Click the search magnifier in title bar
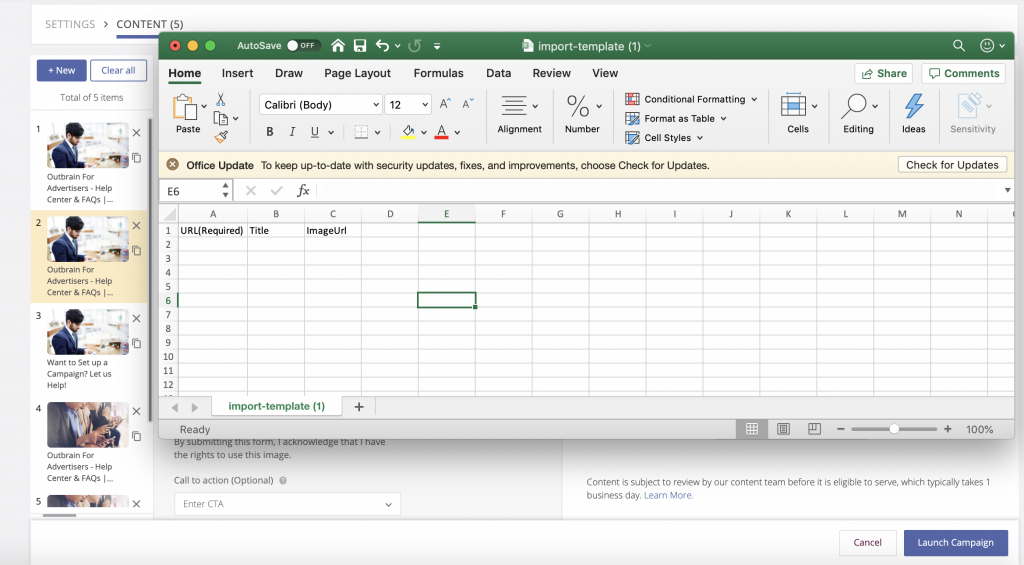 [958, 46]
